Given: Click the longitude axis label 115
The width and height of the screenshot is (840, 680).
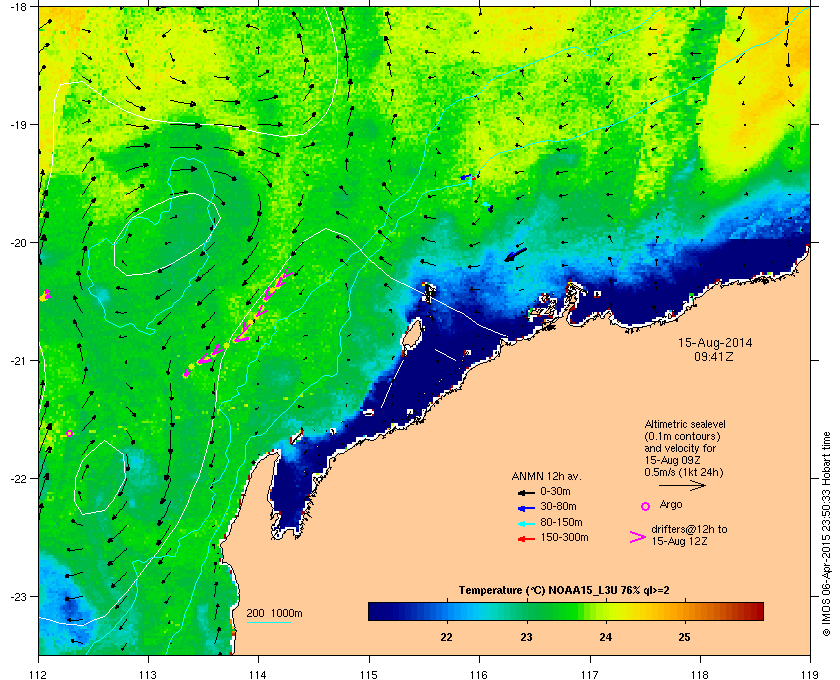Looking at the screenshot, I should [x=369, y=675].
